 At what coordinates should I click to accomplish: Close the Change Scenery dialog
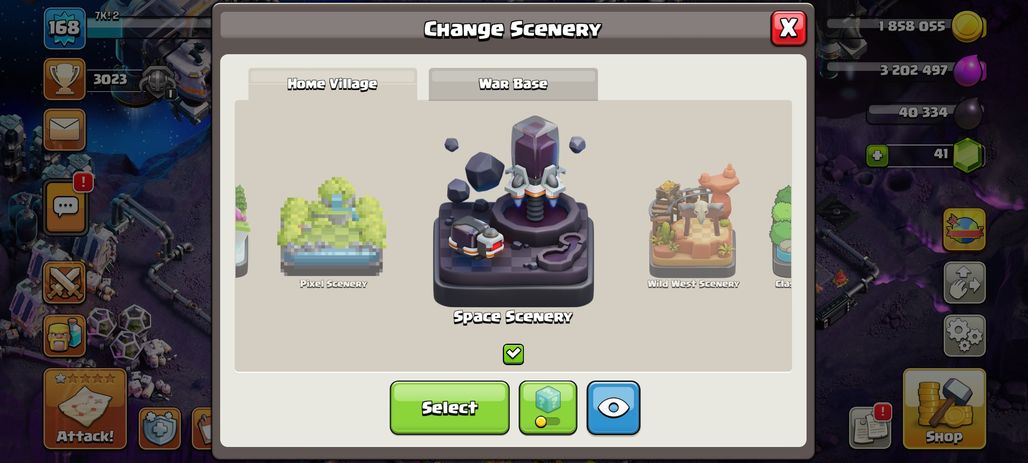coord(789,28)
